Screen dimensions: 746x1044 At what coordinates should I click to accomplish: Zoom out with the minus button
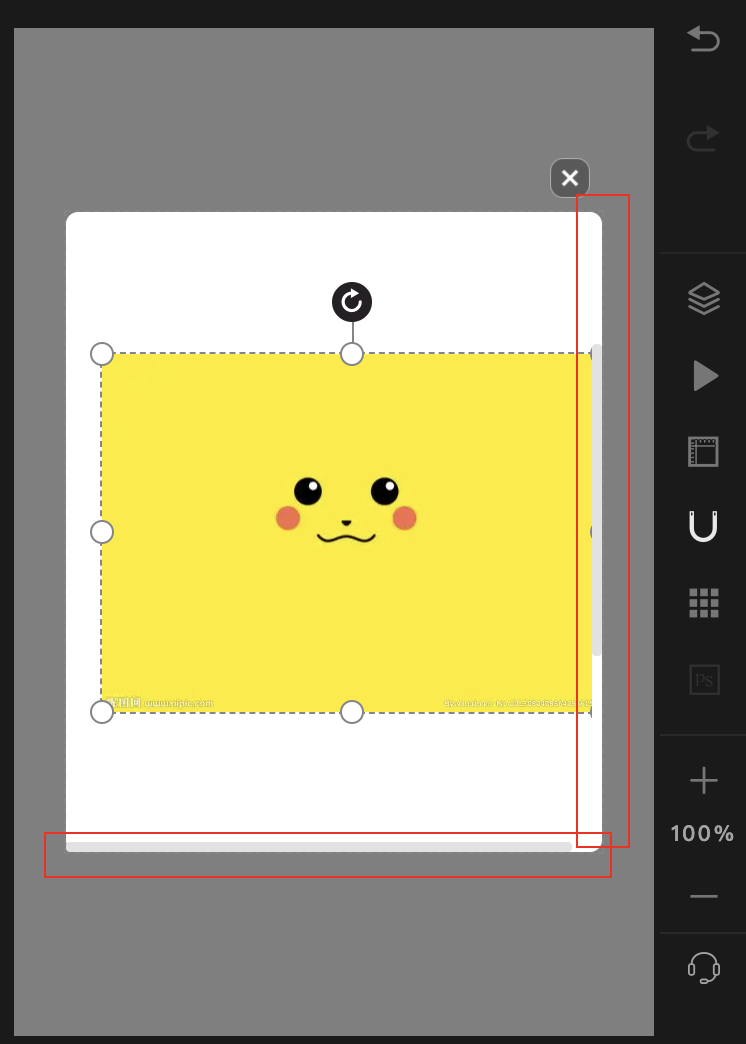coord(703,896)
